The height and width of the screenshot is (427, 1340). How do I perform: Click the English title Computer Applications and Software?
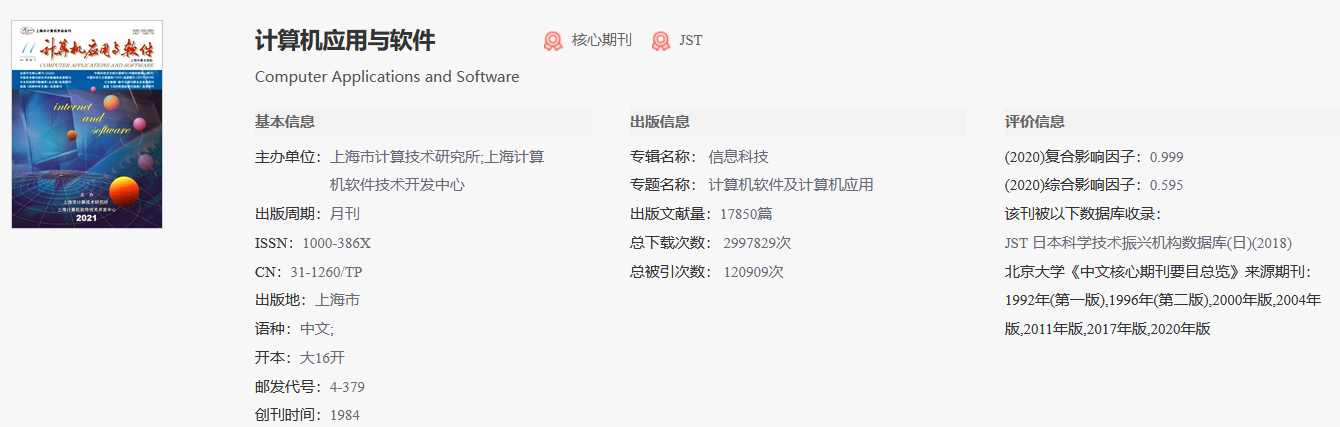[387, 77]
